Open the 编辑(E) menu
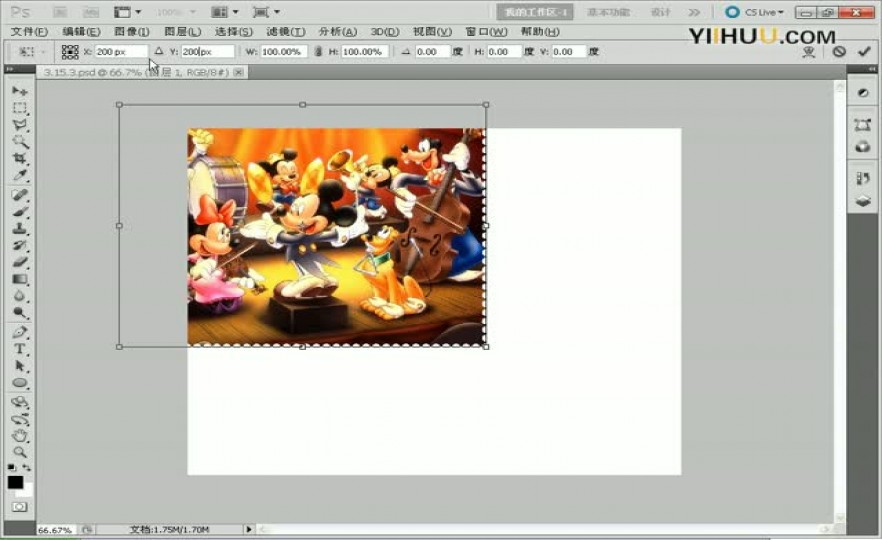This screenshot has height=540, width=882. click(82, 32)
